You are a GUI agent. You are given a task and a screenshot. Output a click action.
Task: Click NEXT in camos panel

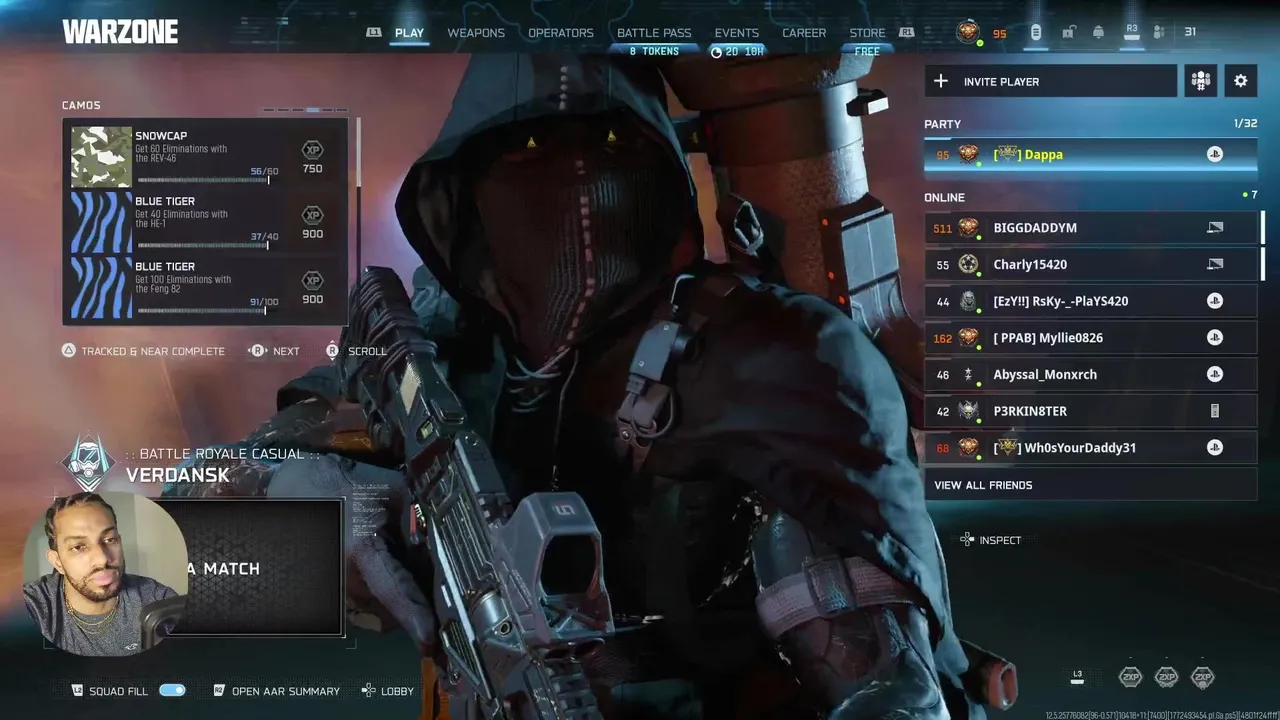pyautogui.click(x=274, y=351)
